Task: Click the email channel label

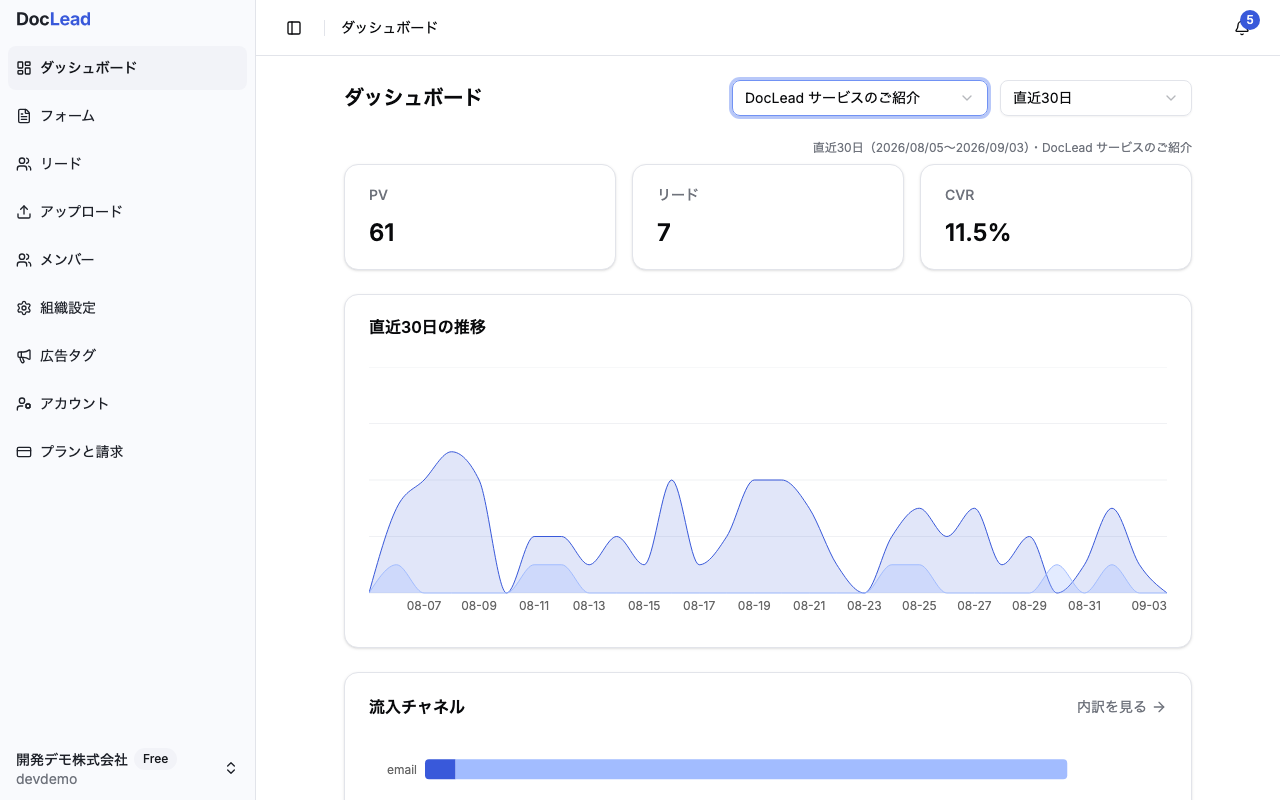Action: tap(402, 770)
